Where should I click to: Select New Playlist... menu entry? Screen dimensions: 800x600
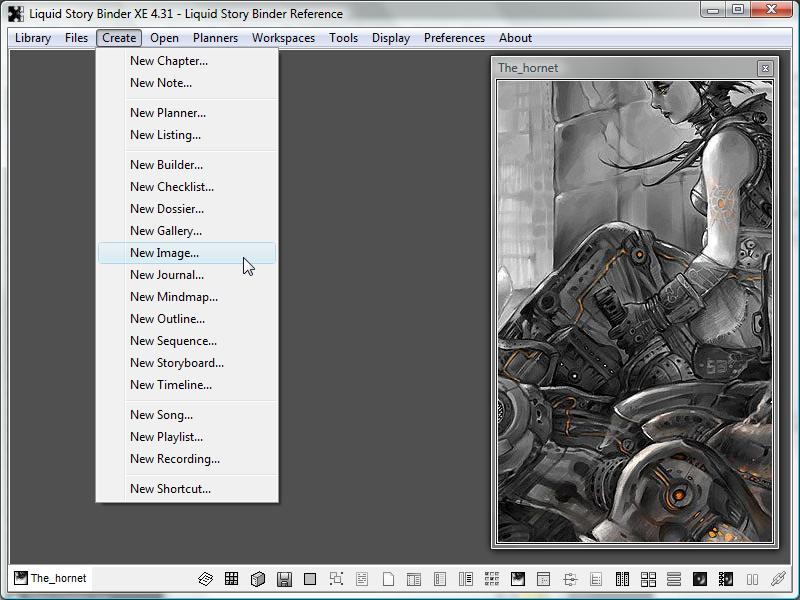[x=166, y=437]
